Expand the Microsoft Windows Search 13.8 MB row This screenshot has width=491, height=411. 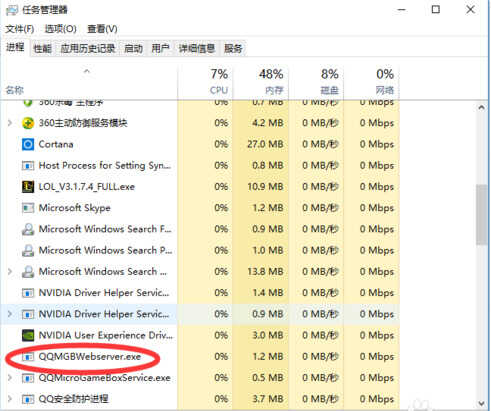coord(10,272)
